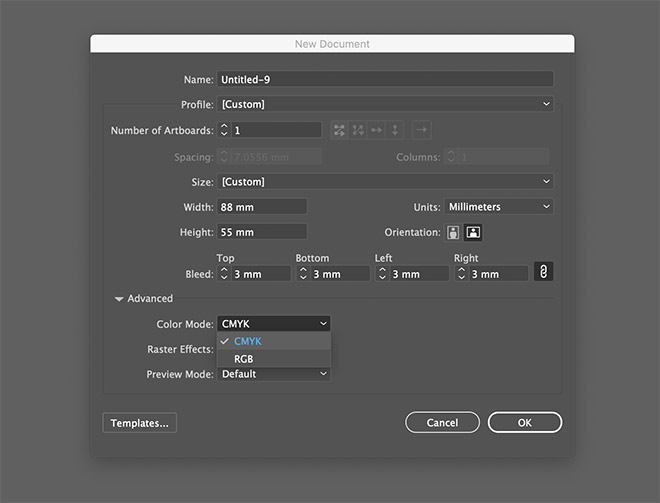
Task: Choose CMYK from the Color Mode list
Action: tap(247, 341)
